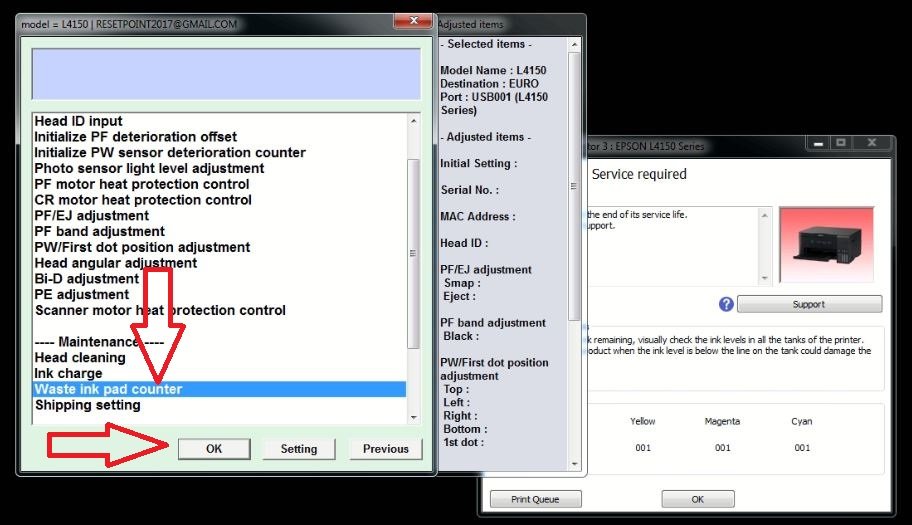Select 'PF/EJ adjustment' in the list

click(91, 216)
